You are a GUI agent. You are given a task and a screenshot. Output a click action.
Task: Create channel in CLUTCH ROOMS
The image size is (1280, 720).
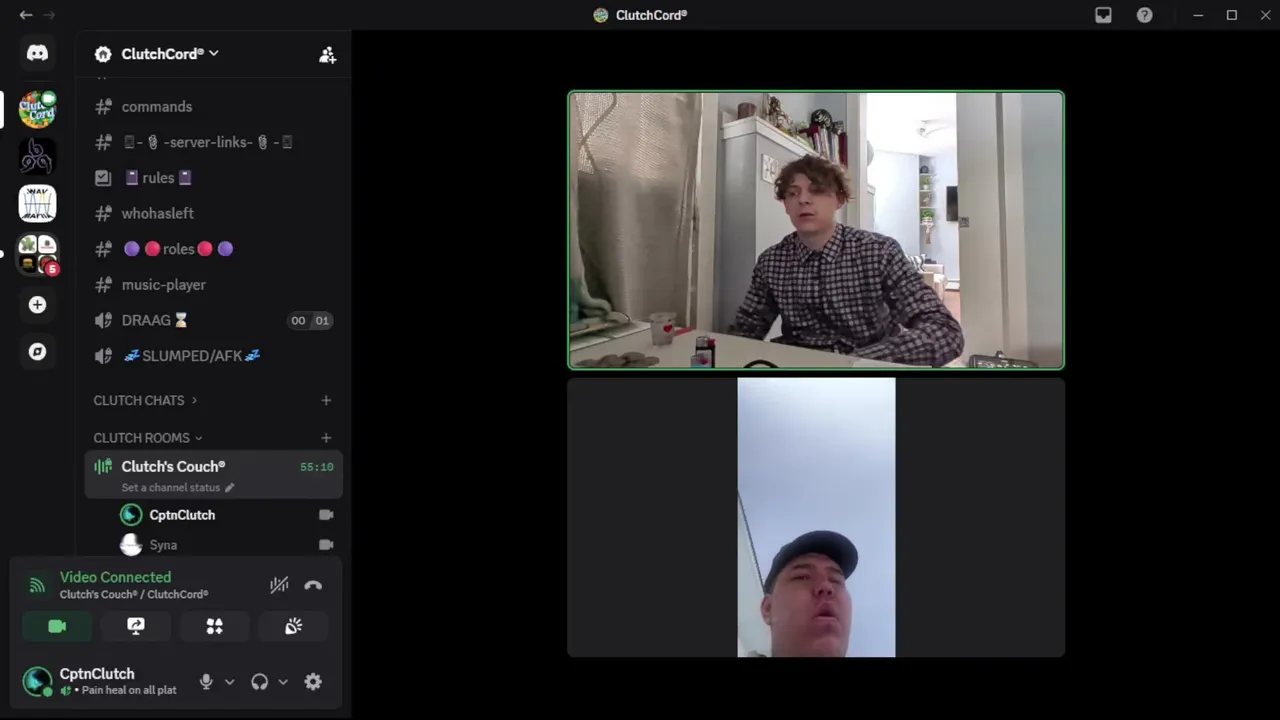[x=326, y=438]
